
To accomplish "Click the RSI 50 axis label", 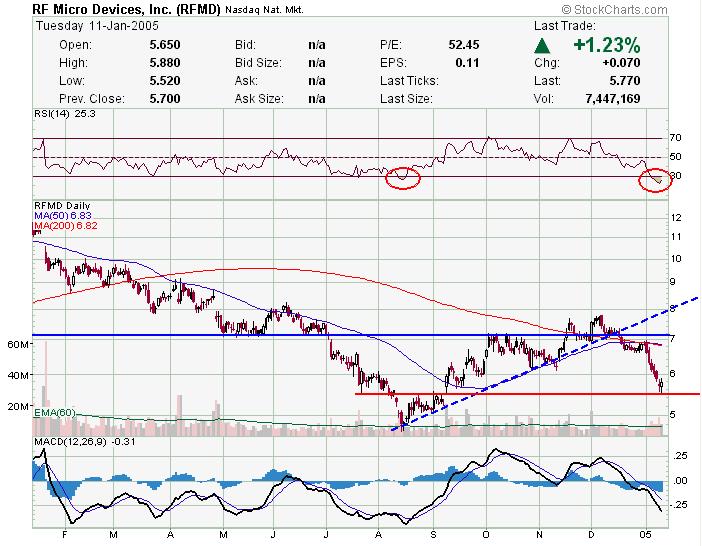I will [x=676, y=157].
